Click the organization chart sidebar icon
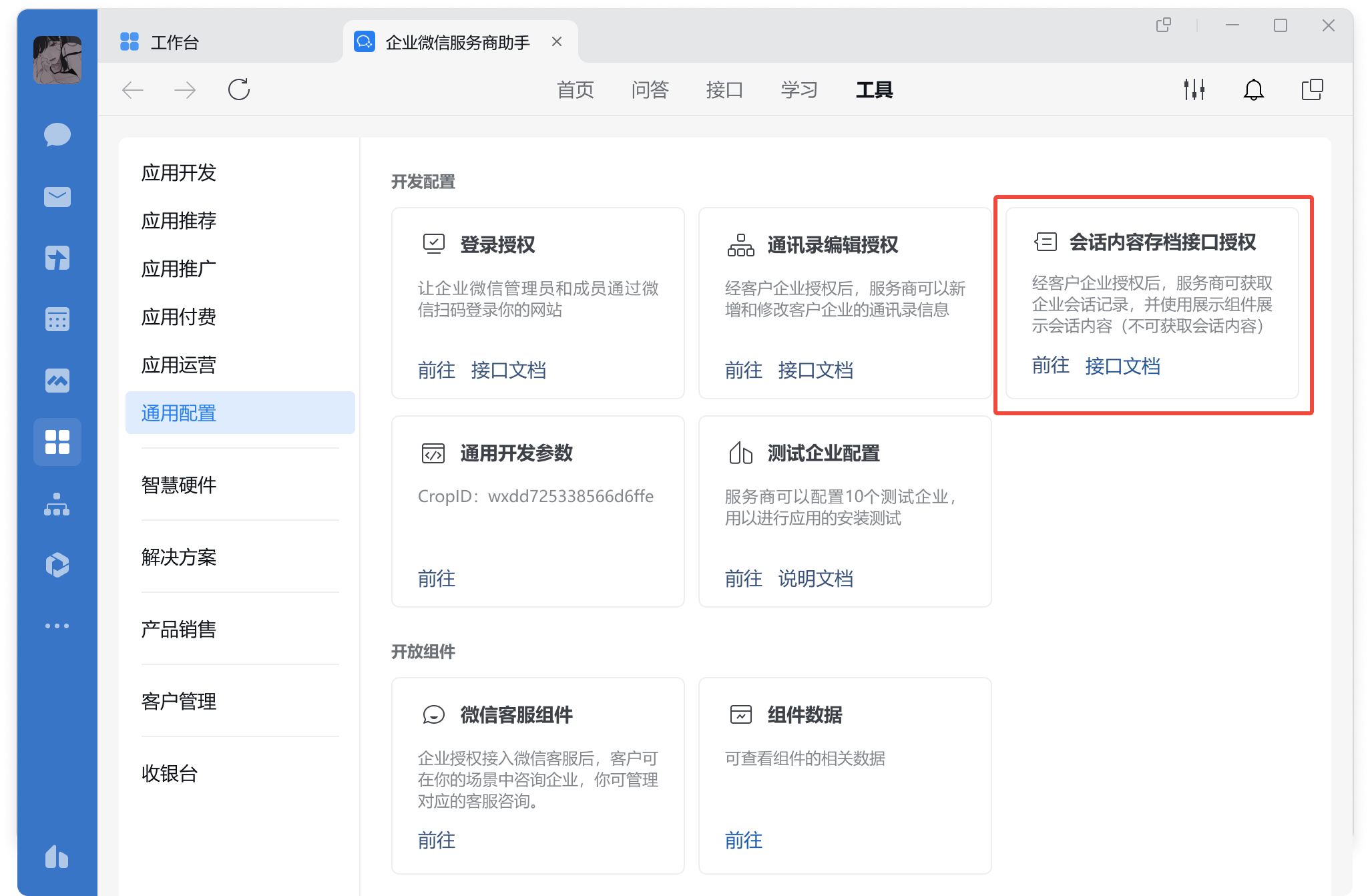The image size is (1370, 896). pyautogui.click(x=57, y=504)
